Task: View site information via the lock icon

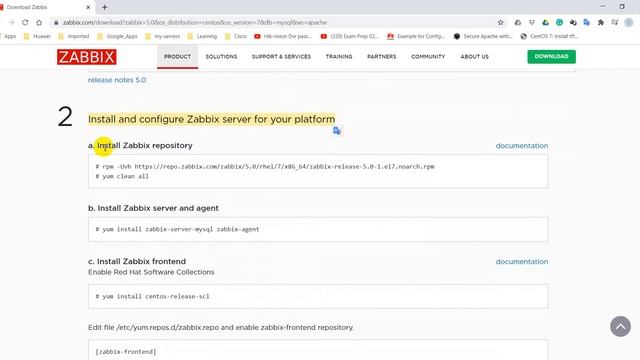Action: point(56,22)
